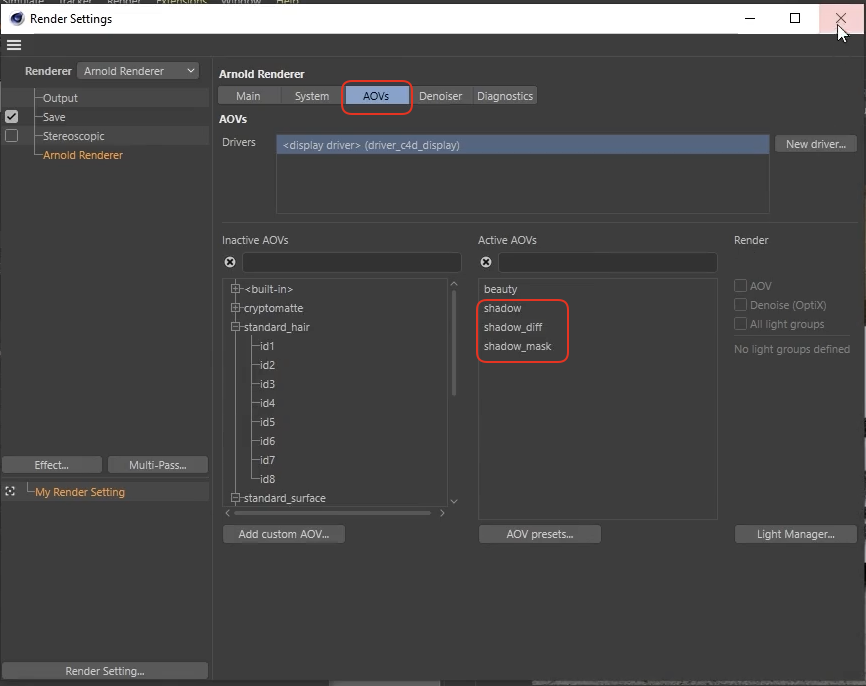Click the Effect... button
Image resolution: width=866 pixels, height=686 pixels.
click(x=52, y=465)
